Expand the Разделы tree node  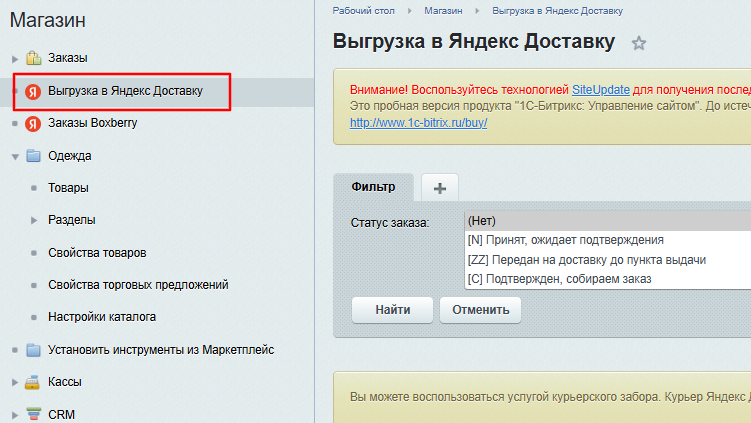tap(34, 220)
